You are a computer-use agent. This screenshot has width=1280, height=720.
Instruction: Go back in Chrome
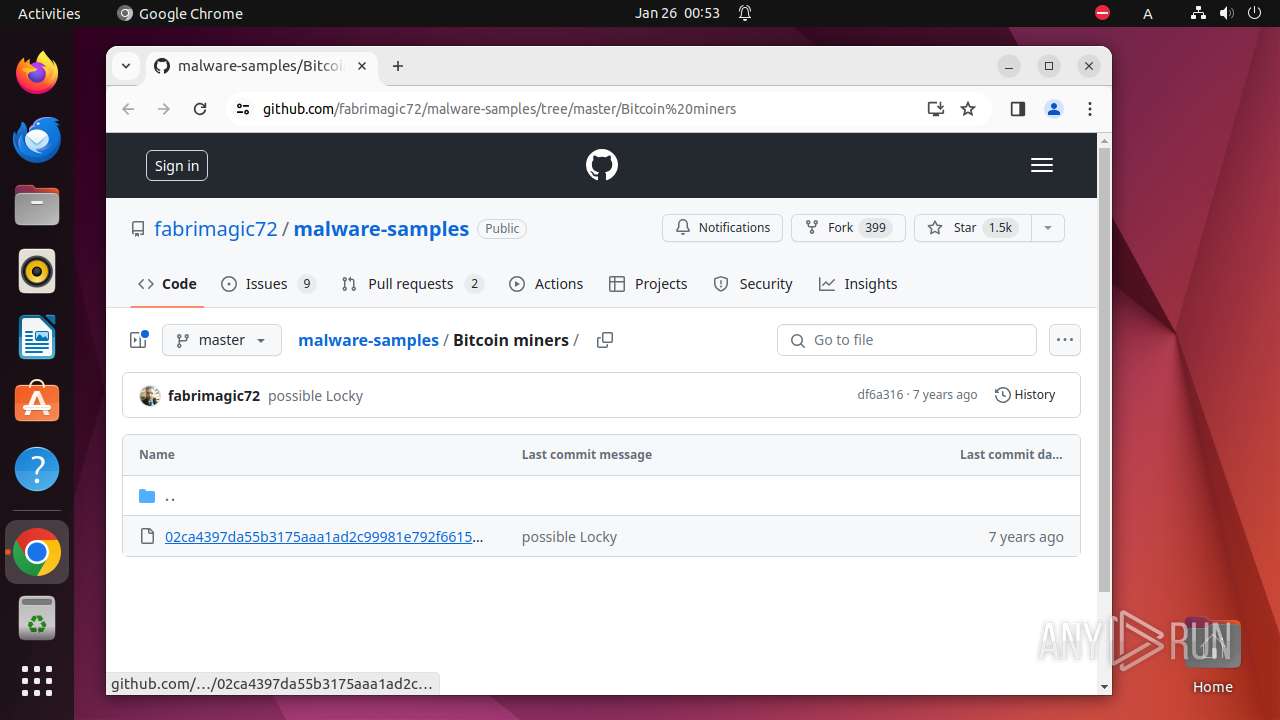point(128,109)
